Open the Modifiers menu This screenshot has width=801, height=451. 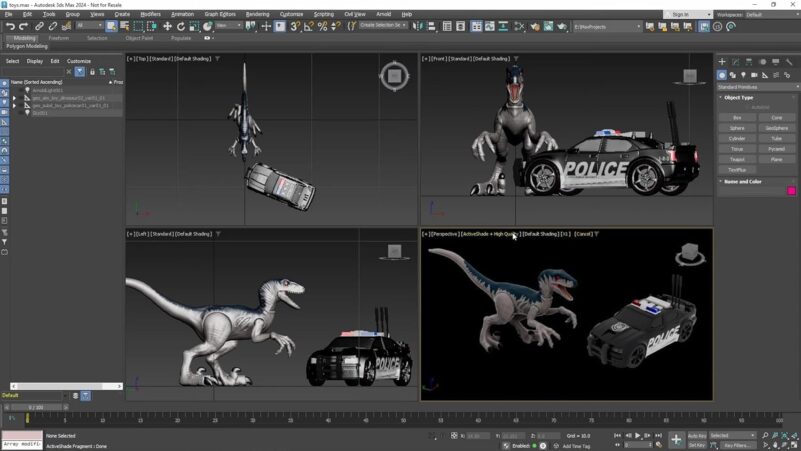[x=150, y=14]
